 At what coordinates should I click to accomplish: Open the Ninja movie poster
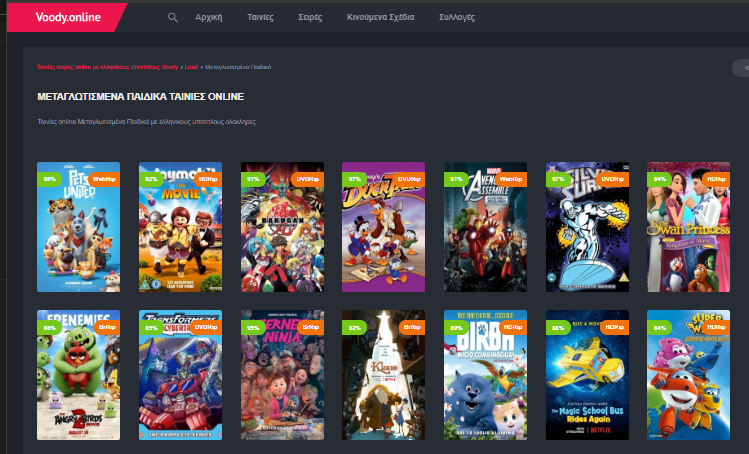tap(282, 375)
